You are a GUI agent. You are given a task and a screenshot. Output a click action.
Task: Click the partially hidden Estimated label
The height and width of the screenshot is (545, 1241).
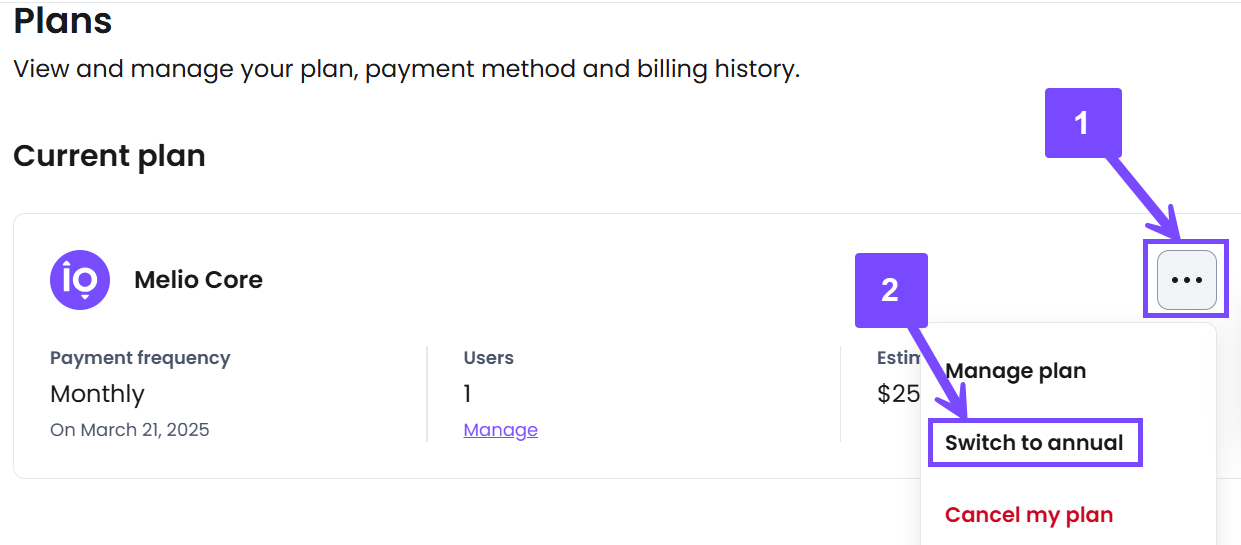point(900,358)
